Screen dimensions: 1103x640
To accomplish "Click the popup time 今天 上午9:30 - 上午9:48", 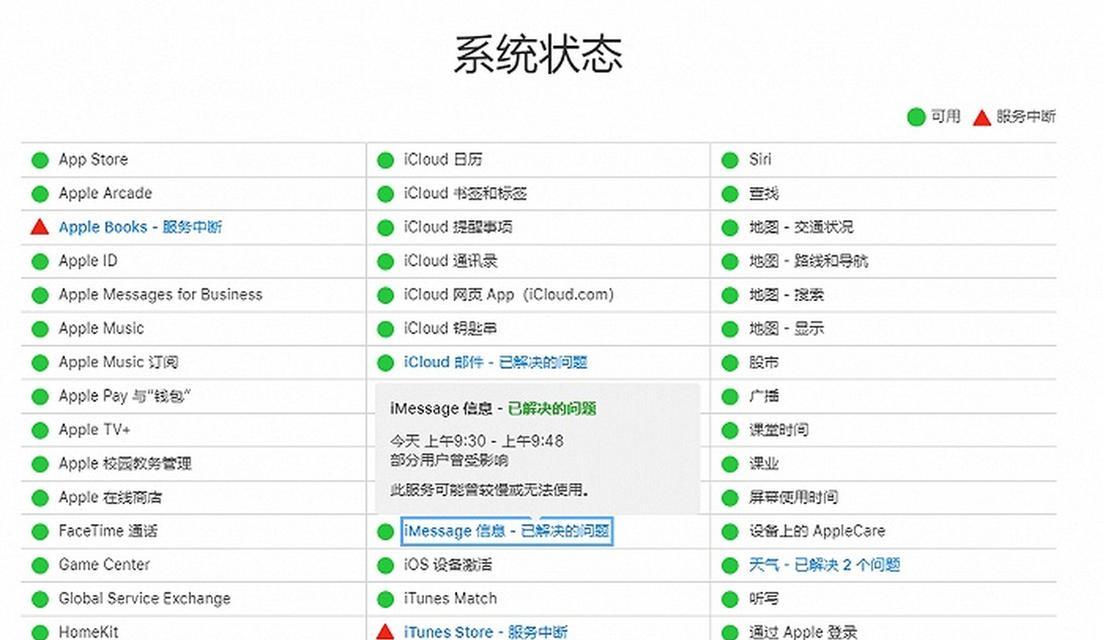I will click(x=477, y=441).
